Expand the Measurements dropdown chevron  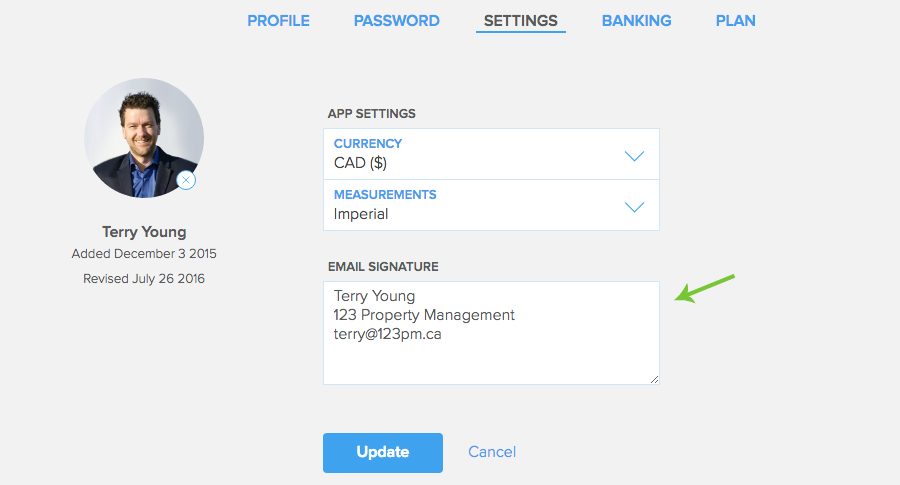point(634,207)
